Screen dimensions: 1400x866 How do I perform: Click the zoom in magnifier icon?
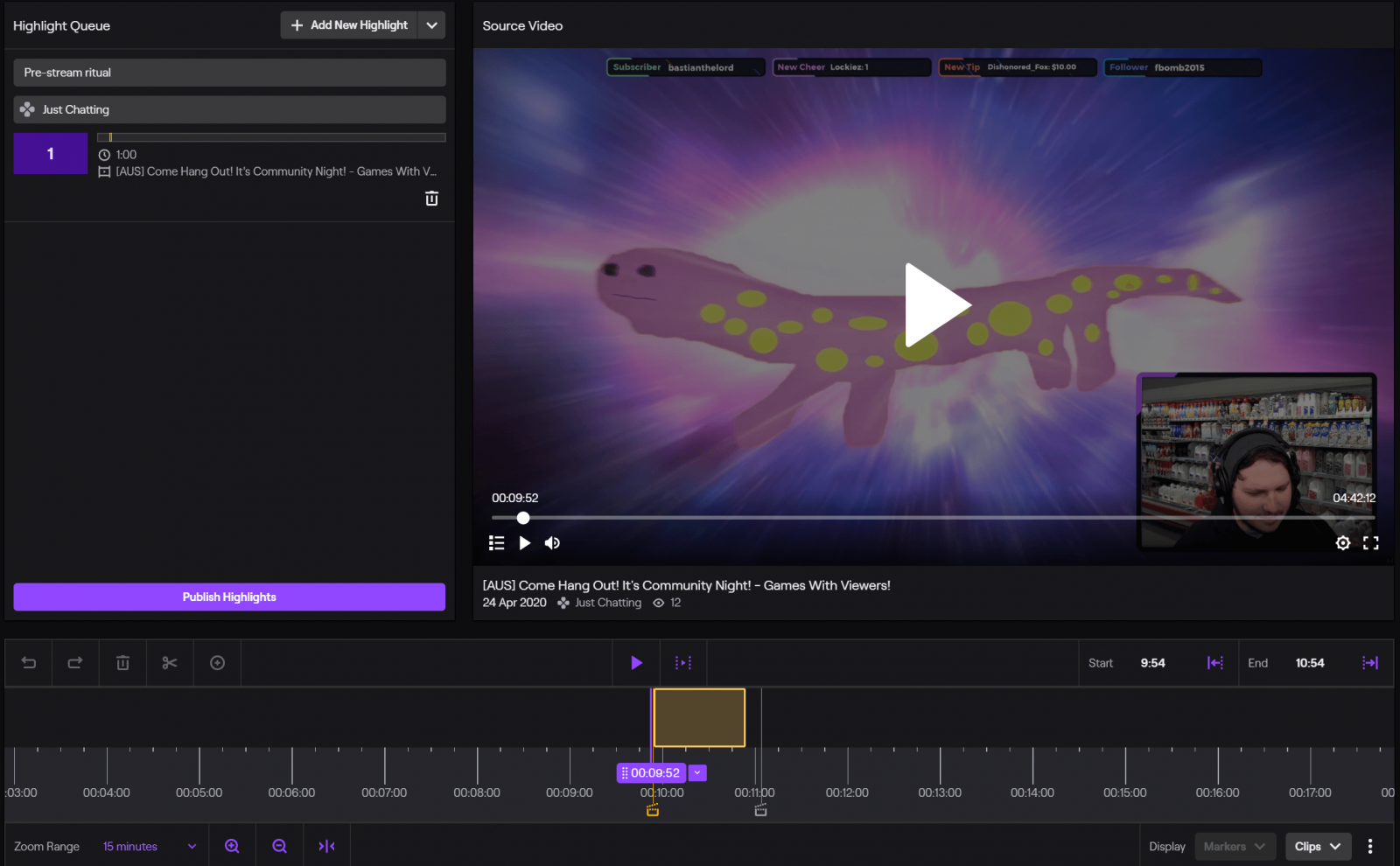click(232, 846)
